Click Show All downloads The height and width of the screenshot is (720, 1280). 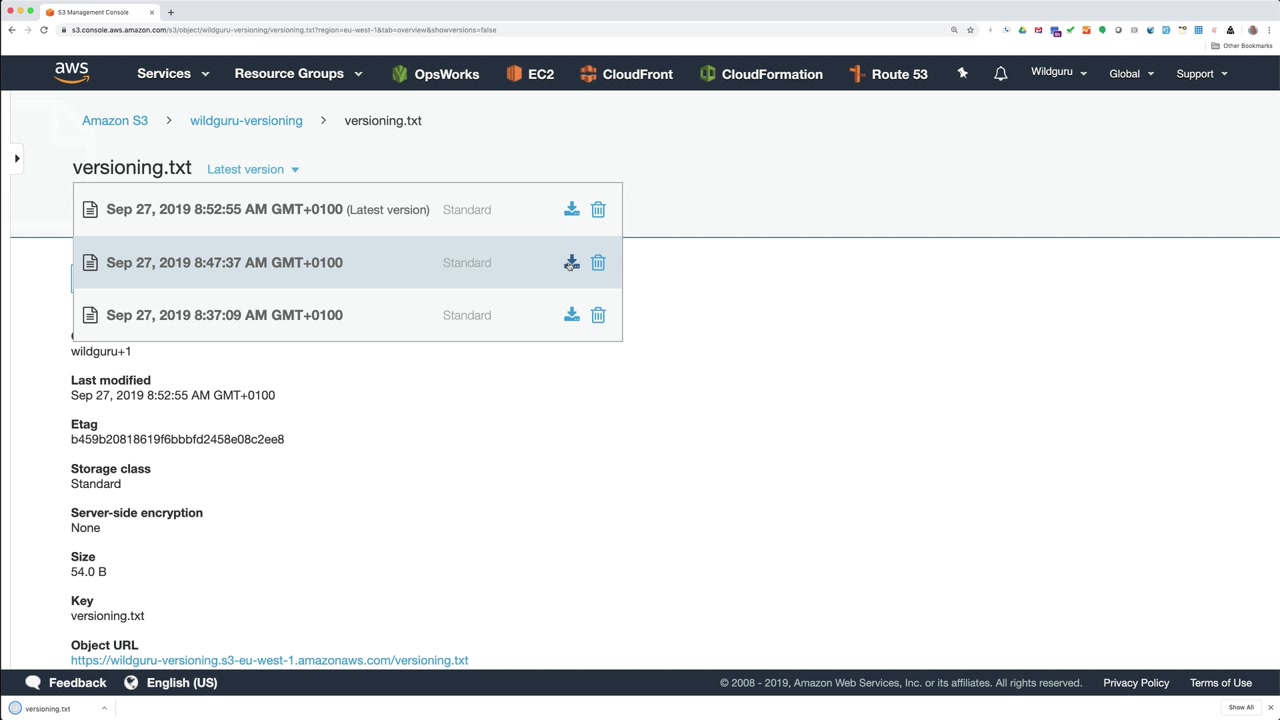(x=1241, y=708)
